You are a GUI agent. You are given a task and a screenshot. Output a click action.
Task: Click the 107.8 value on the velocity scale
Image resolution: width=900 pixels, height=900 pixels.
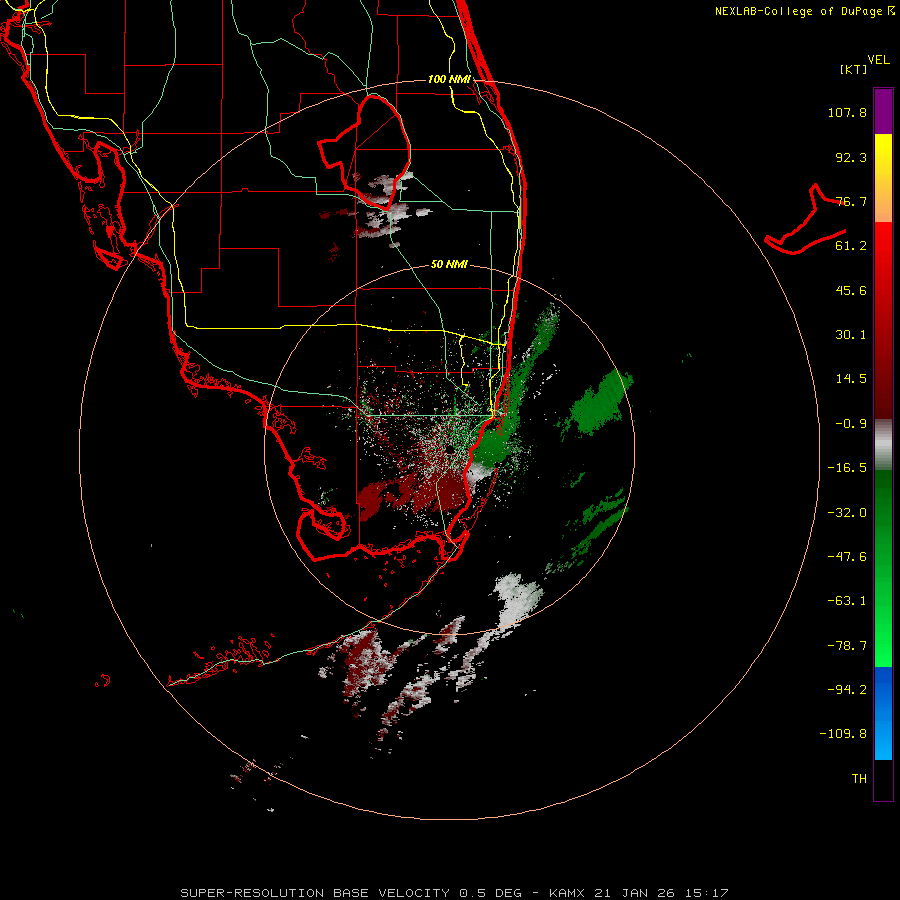point(847,112)
